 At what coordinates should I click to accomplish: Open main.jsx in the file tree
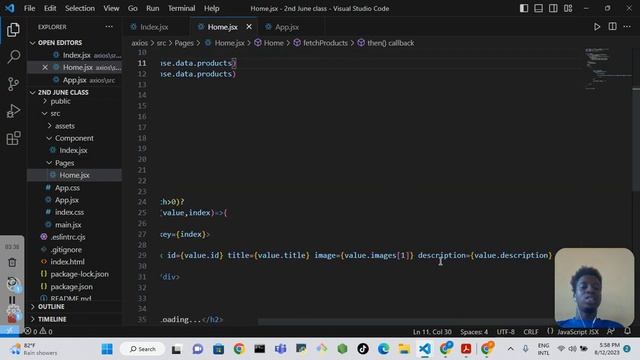click(68, 225)
